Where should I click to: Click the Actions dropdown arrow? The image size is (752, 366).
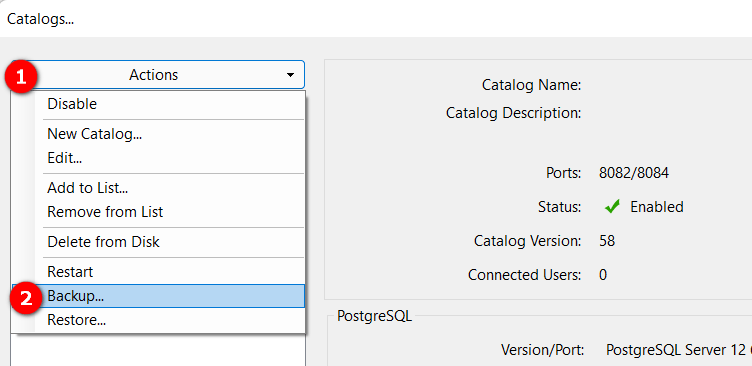tap(290, 75)
